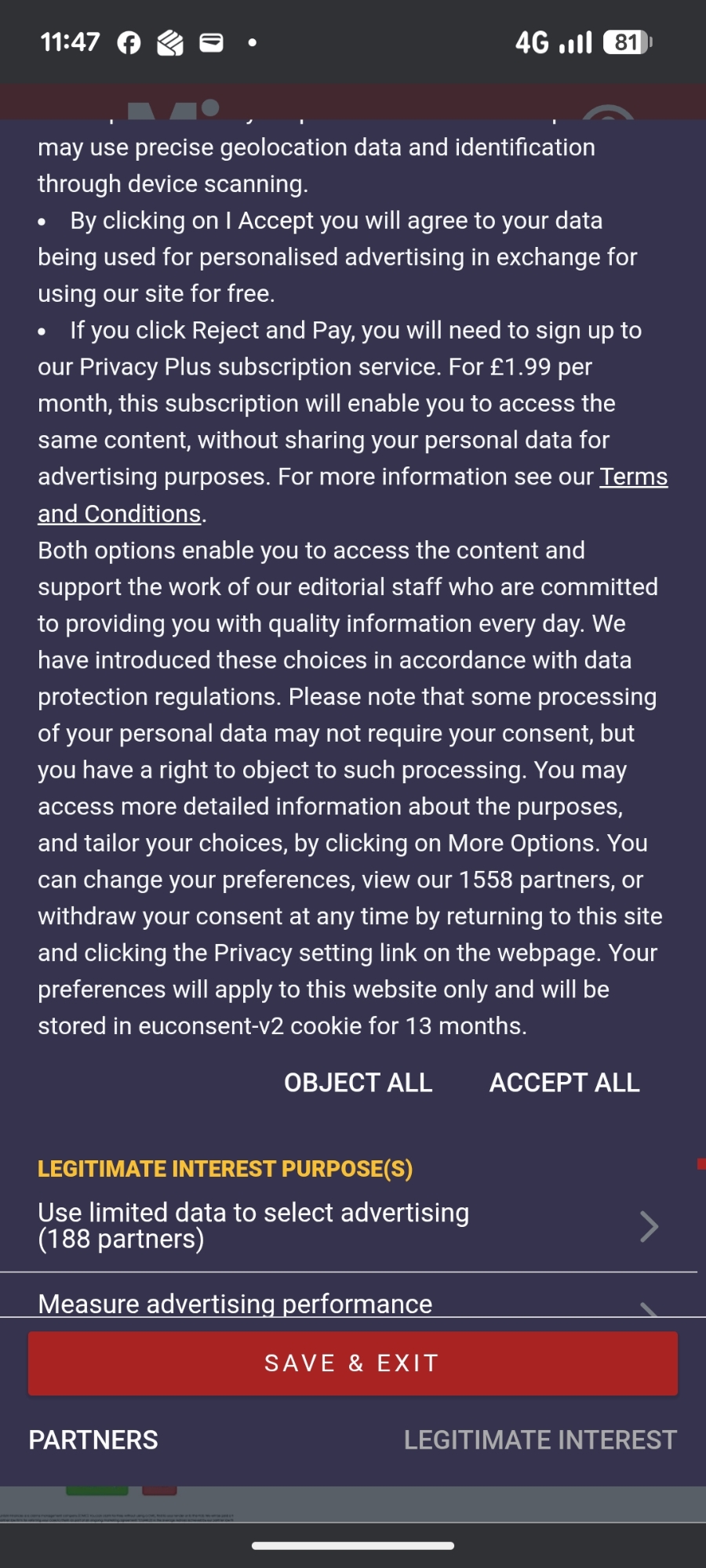Image resolution: width=706 pixels, height=1568 pixels.
Task: Tap the Facebook notification icon
Action: pos(129,42)
